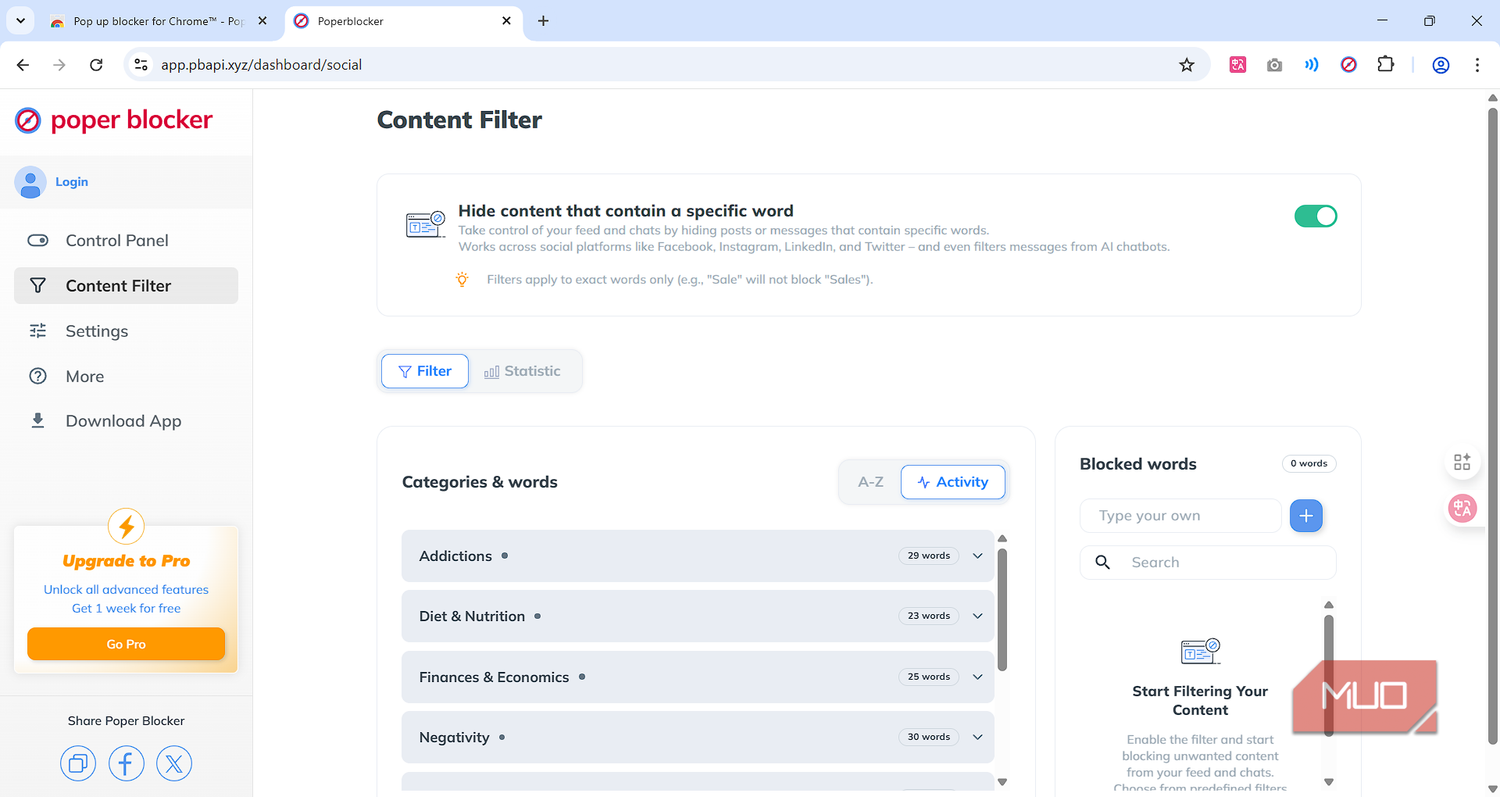Click the Login link
The height and width of the screenshot is (797, 1500).
tap(72, 182)
